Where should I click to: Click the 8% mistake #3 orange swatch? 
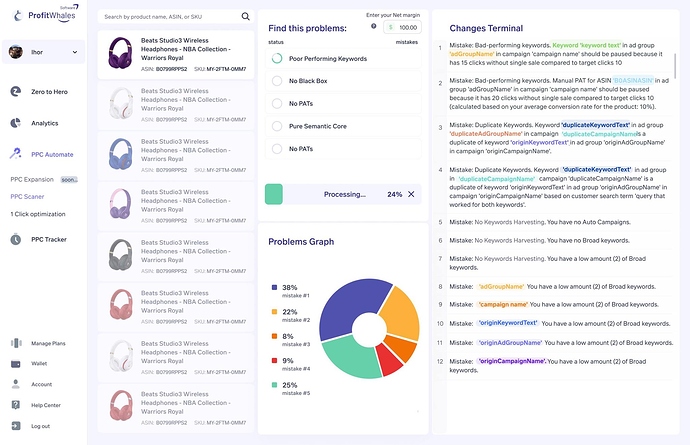[274, 336]
